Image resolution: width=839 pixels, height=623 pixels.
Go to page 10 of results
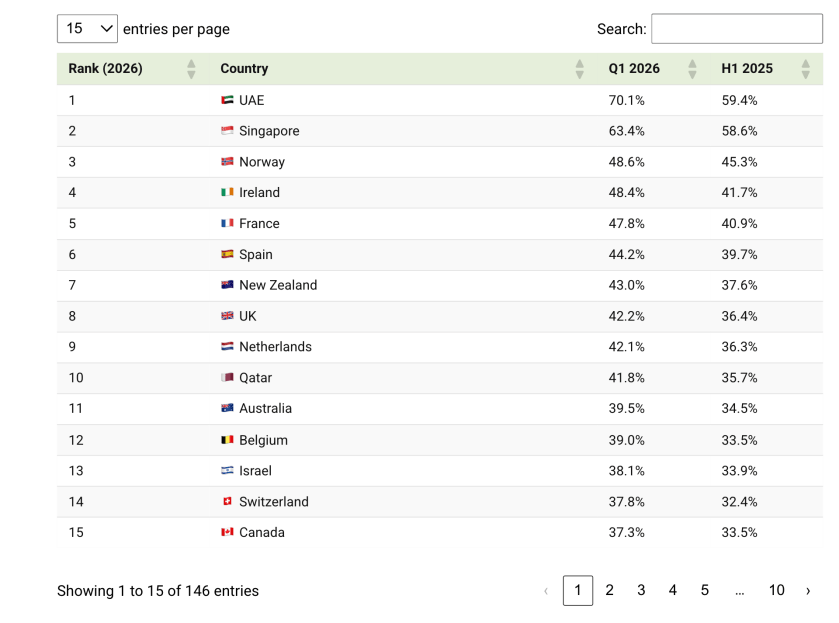tap(776, 590)
